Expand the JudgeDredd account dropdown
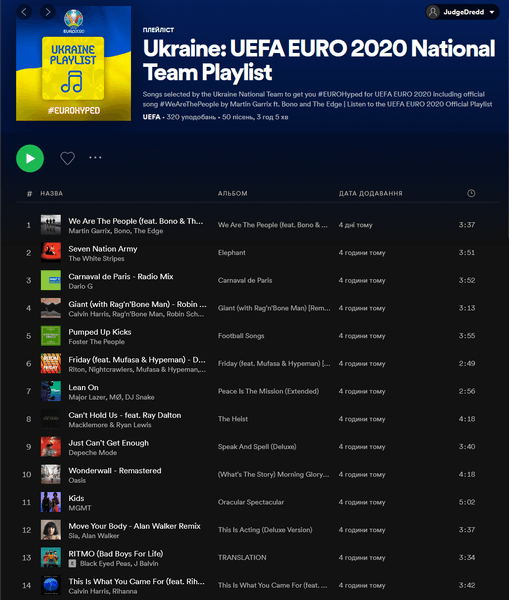 pos(492,12)
